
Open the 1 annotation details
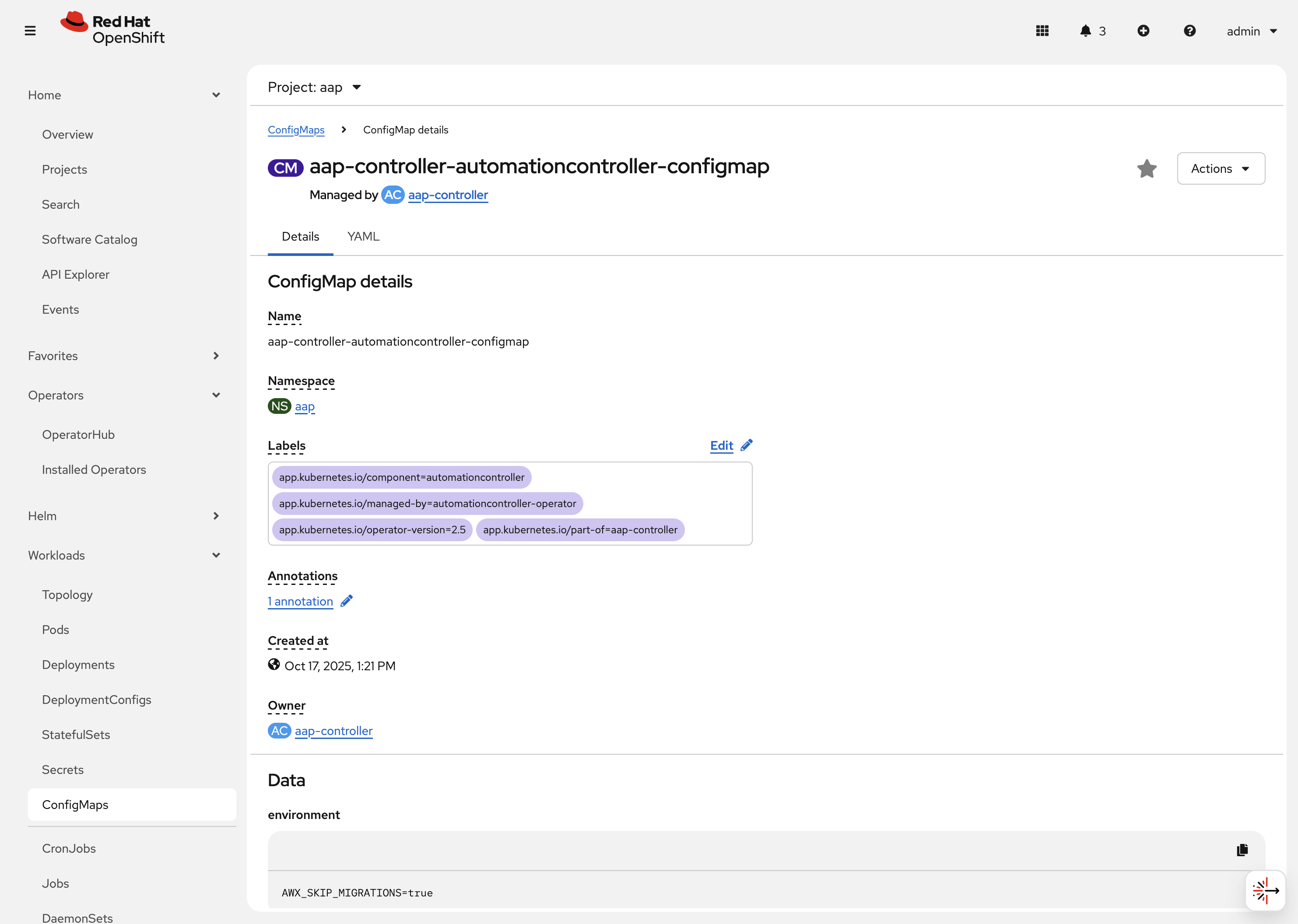[300, 602]
